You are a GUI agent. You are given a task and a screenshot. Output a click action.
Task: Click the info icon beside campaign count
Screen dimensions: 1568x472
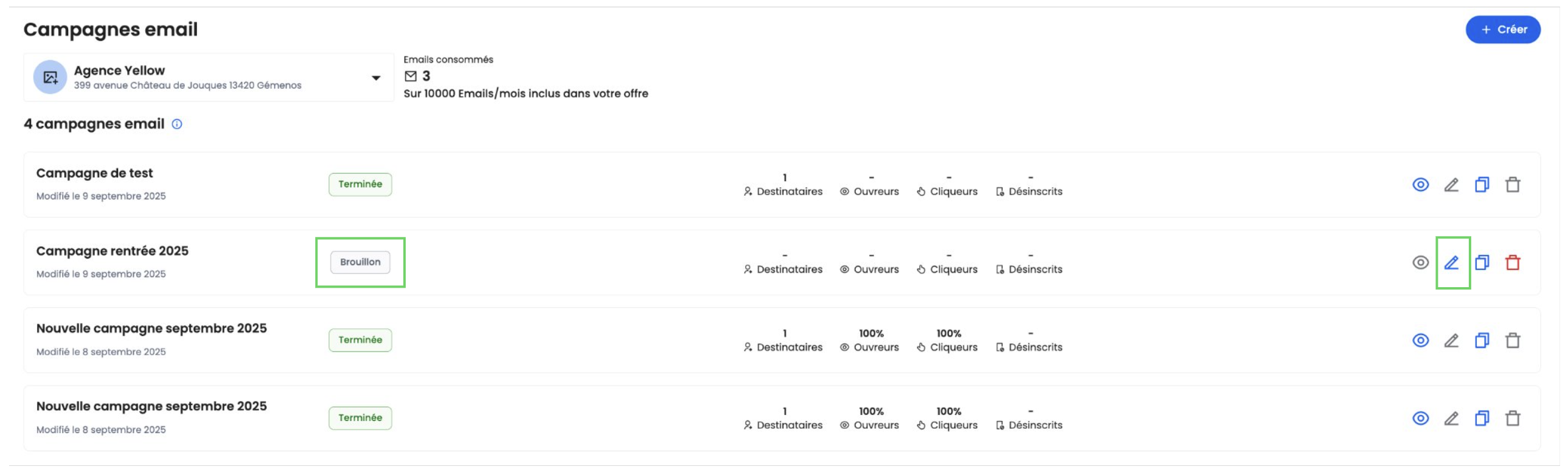(x=177, y=124)
